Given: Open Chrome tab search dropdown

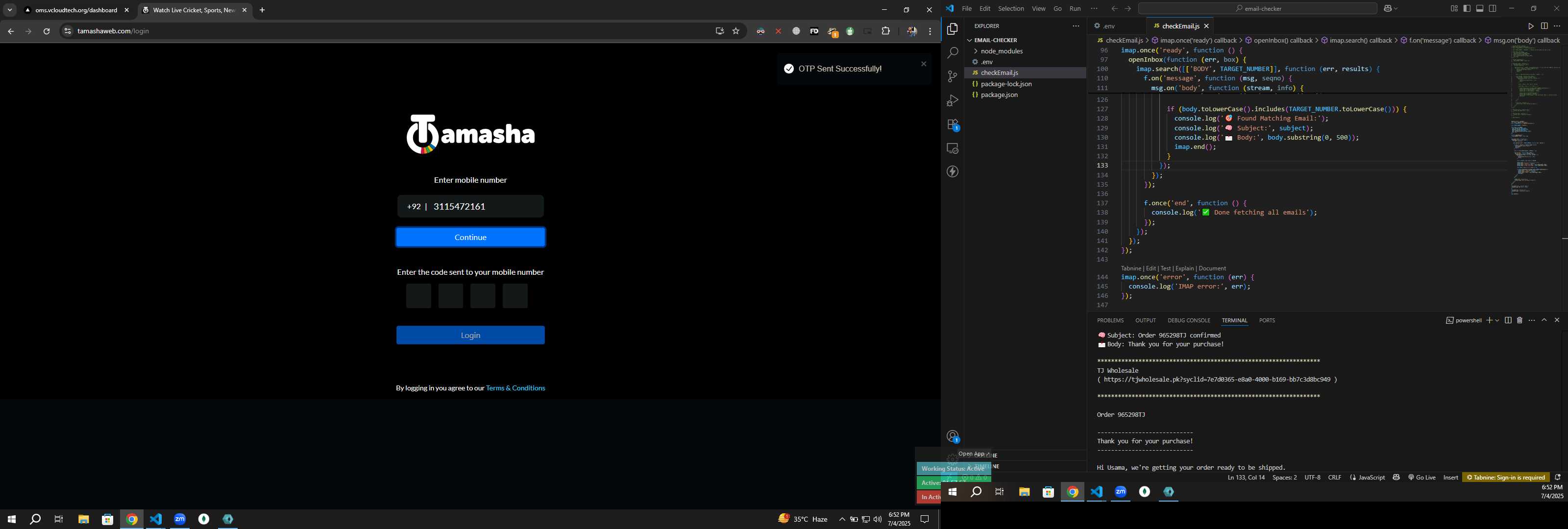Looking at the screenshot, I should pos(10,10).
